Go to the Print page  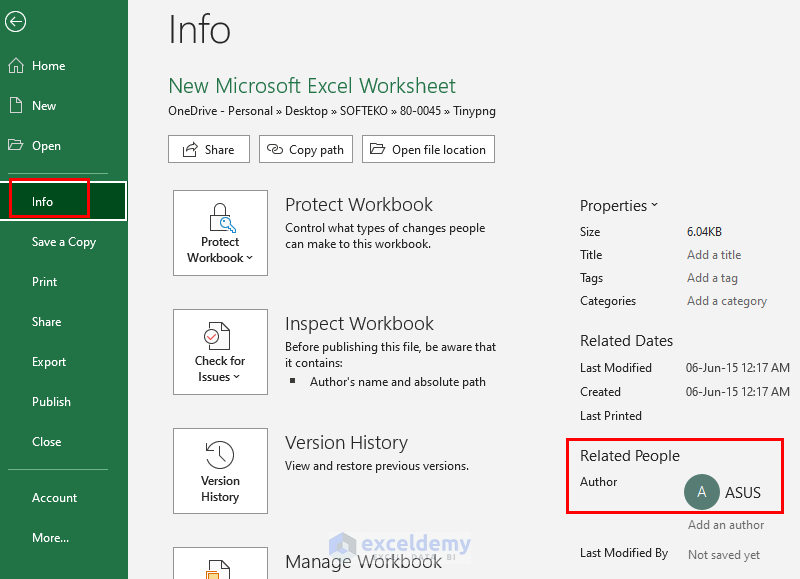[x=45, y=282]
